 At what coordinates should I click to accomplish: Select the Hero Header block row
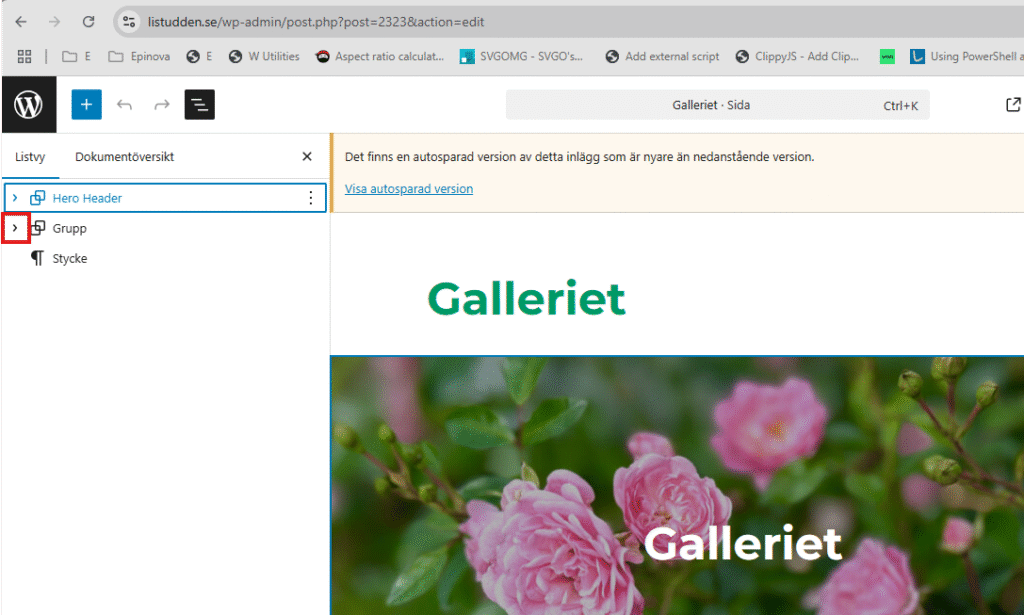point(165,198)
